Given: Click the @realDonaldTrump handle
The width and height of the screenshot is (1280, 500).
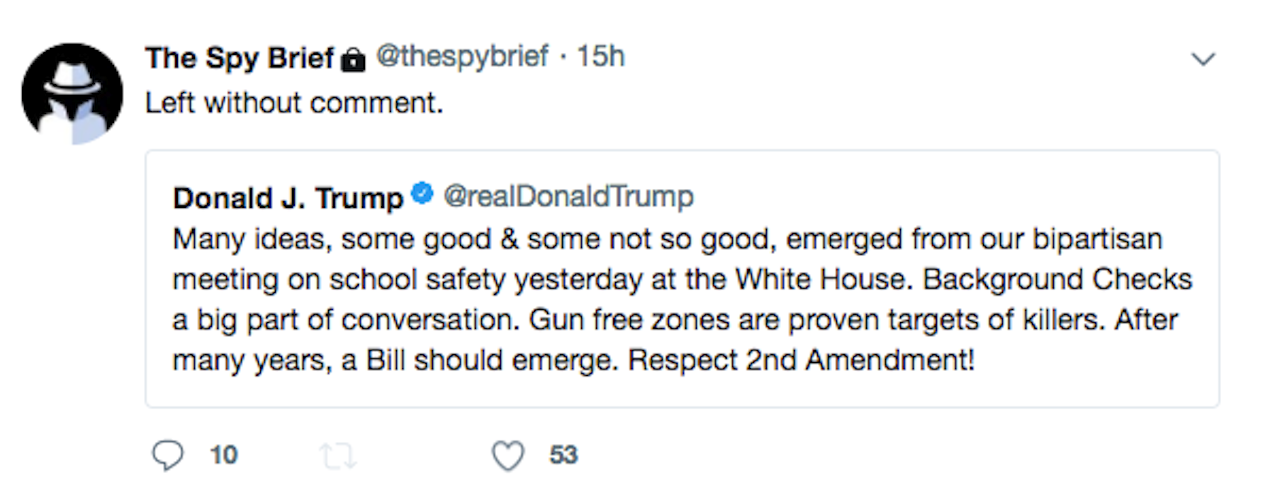Looking at the screenshot, I should [567, 197].
